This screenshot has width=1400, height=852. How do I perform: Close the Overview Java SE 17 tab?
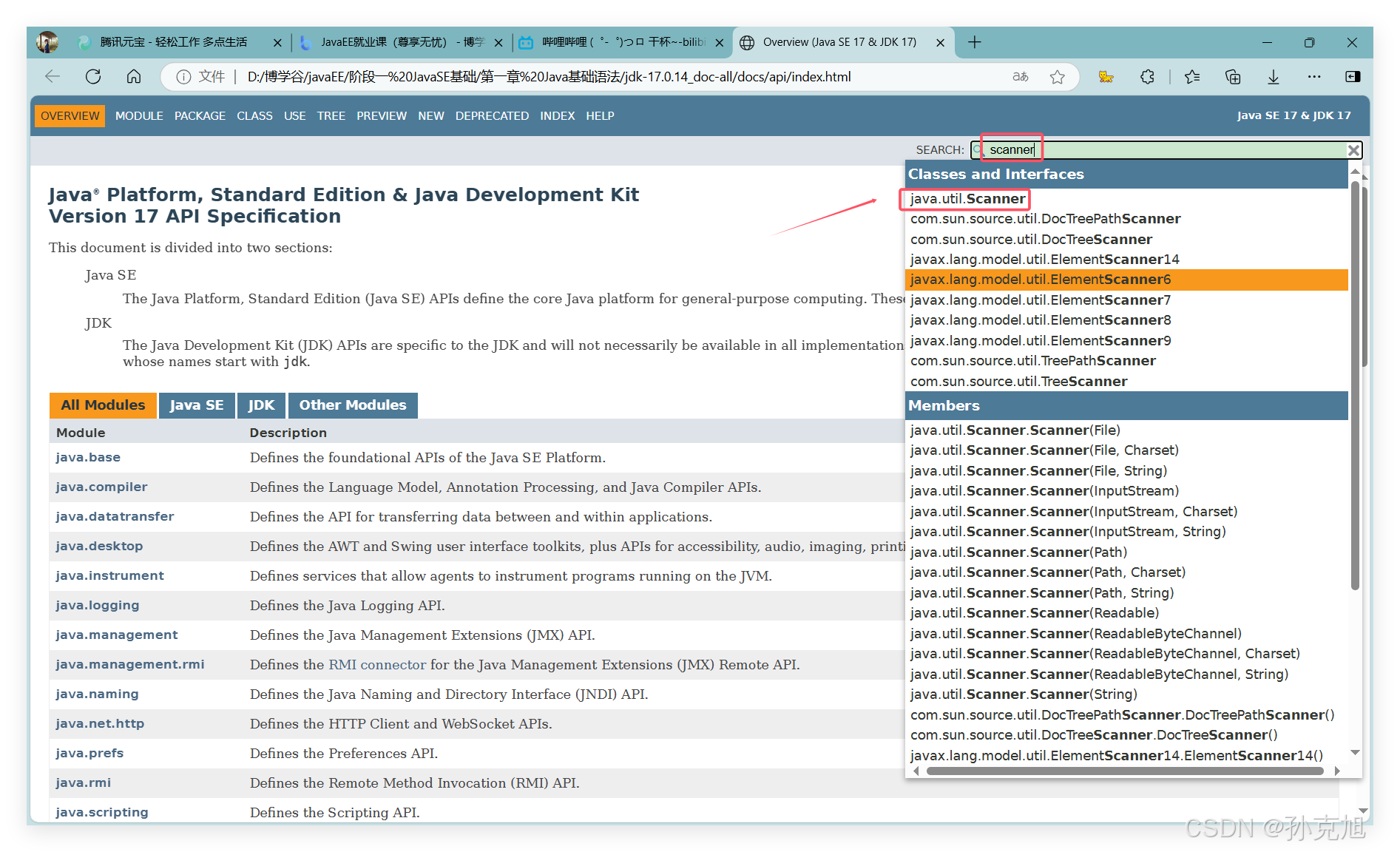[x=941, y=43]
